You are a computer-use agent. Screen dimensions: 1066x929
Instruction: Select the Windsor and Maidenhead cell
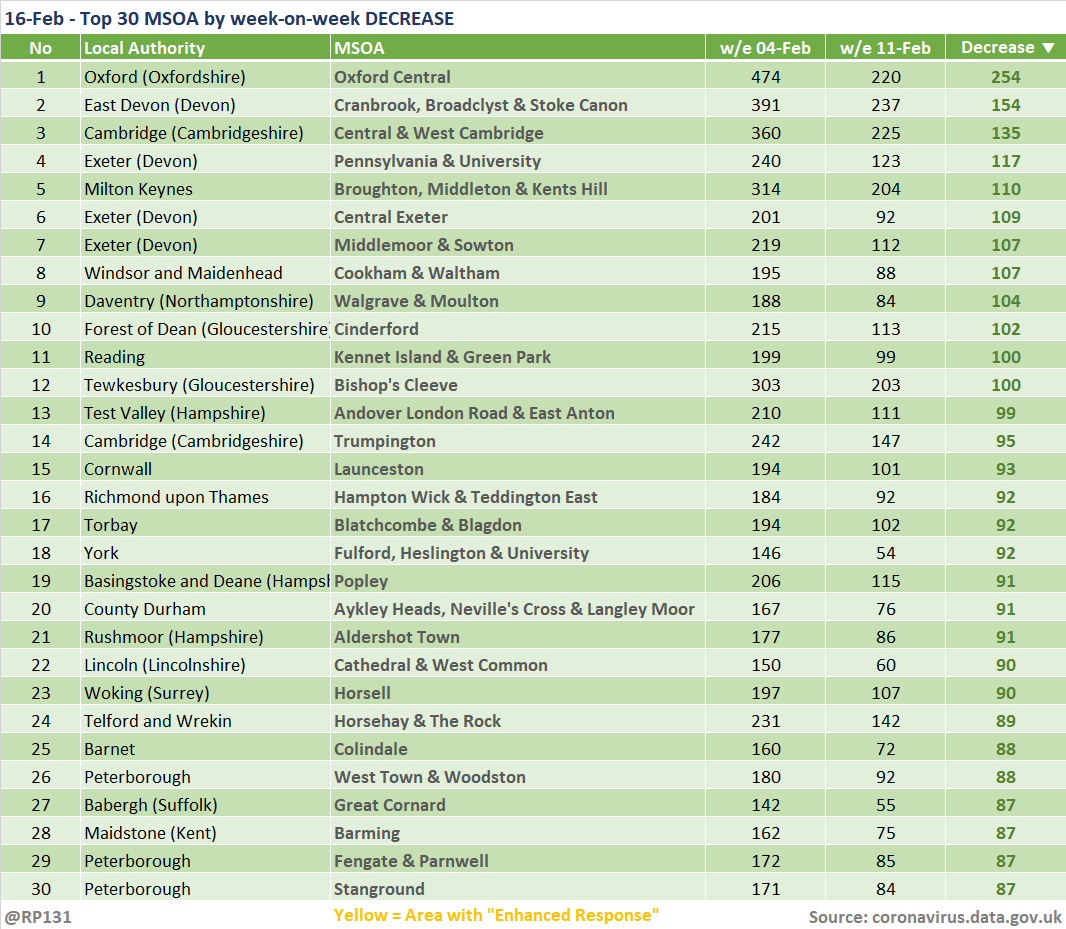point(183,273)
